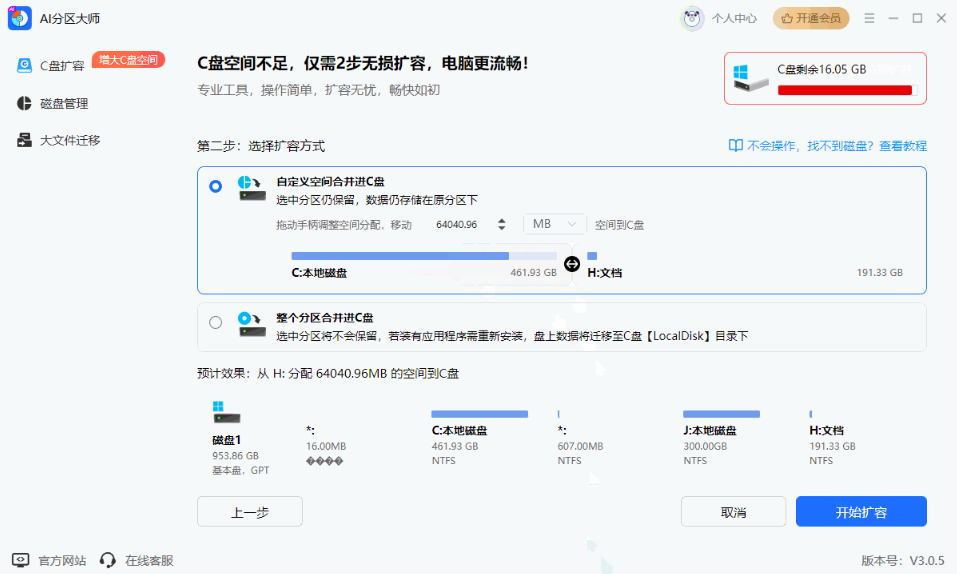The width and height of the screenshot is (957, 574).
Task: Expand the MB unit dropdown
Action: [555, 224]
